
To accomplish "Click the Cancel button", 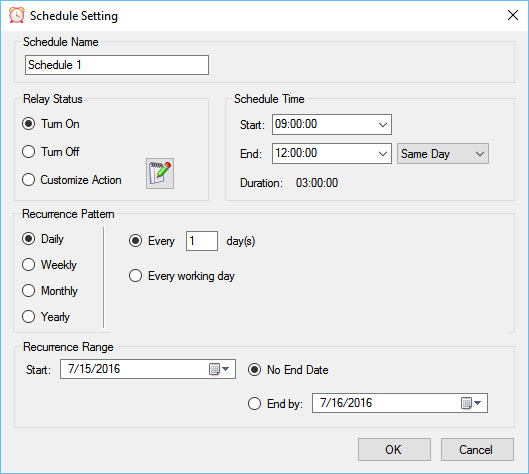I will [x=477, y=449].
